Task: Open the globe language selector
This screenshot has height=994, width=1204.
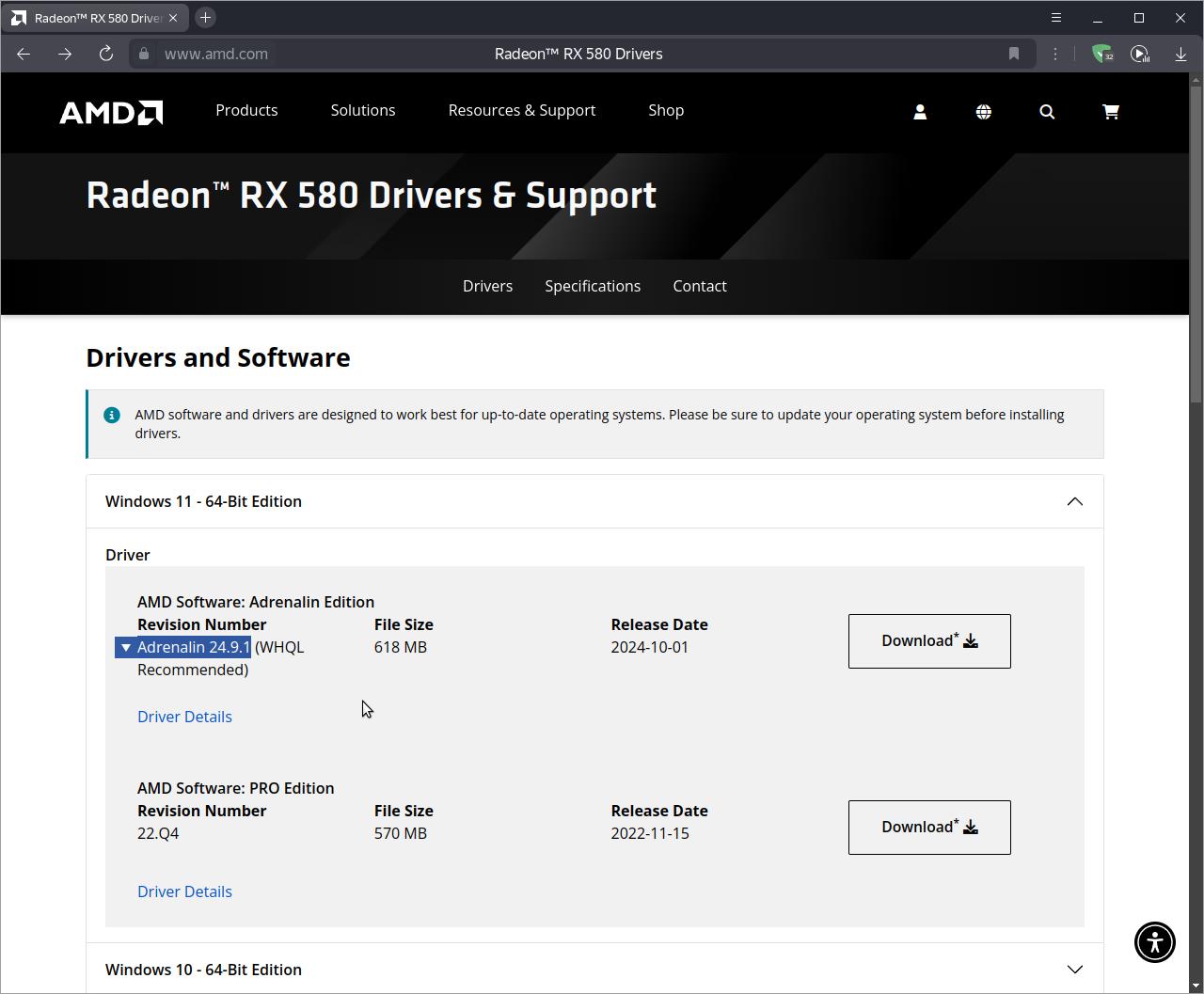Action: point(983,112)
